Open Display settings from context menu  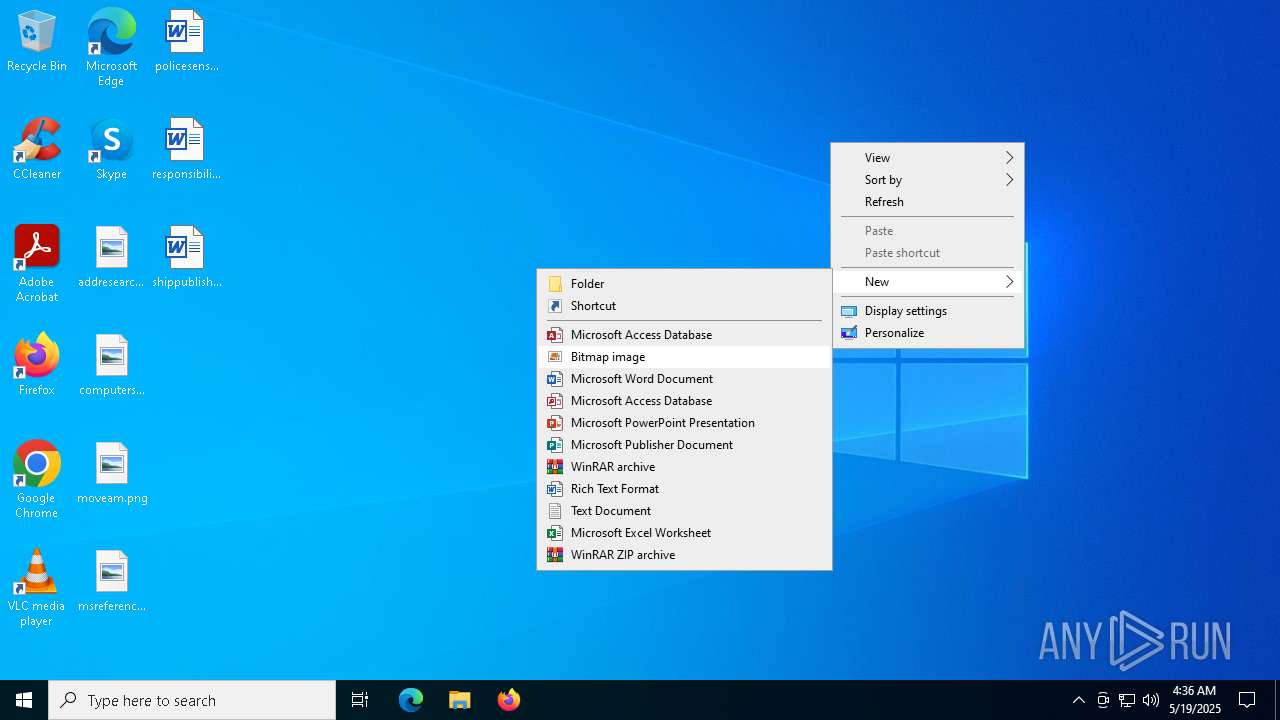pos(928,310)
